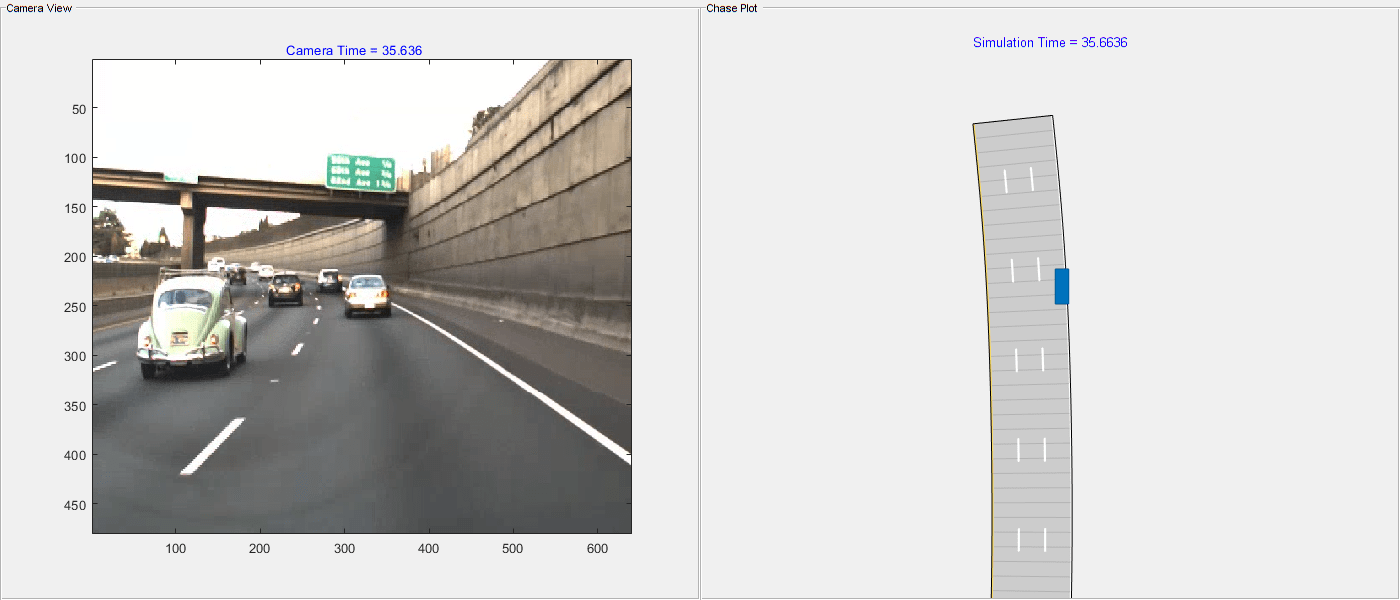The width and height of the screenshot is (1400, 600).
Task: Select the Simulation Time title in chase plot
Action: [x=1050, y=42]
